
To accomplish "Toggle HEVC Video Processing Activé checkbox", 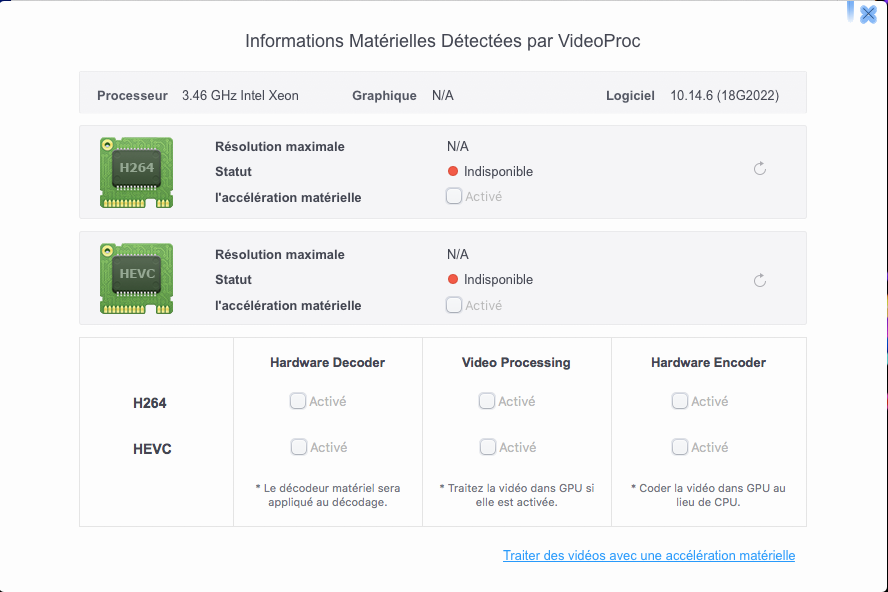I will pyautogui.click(x=488, y=447).
